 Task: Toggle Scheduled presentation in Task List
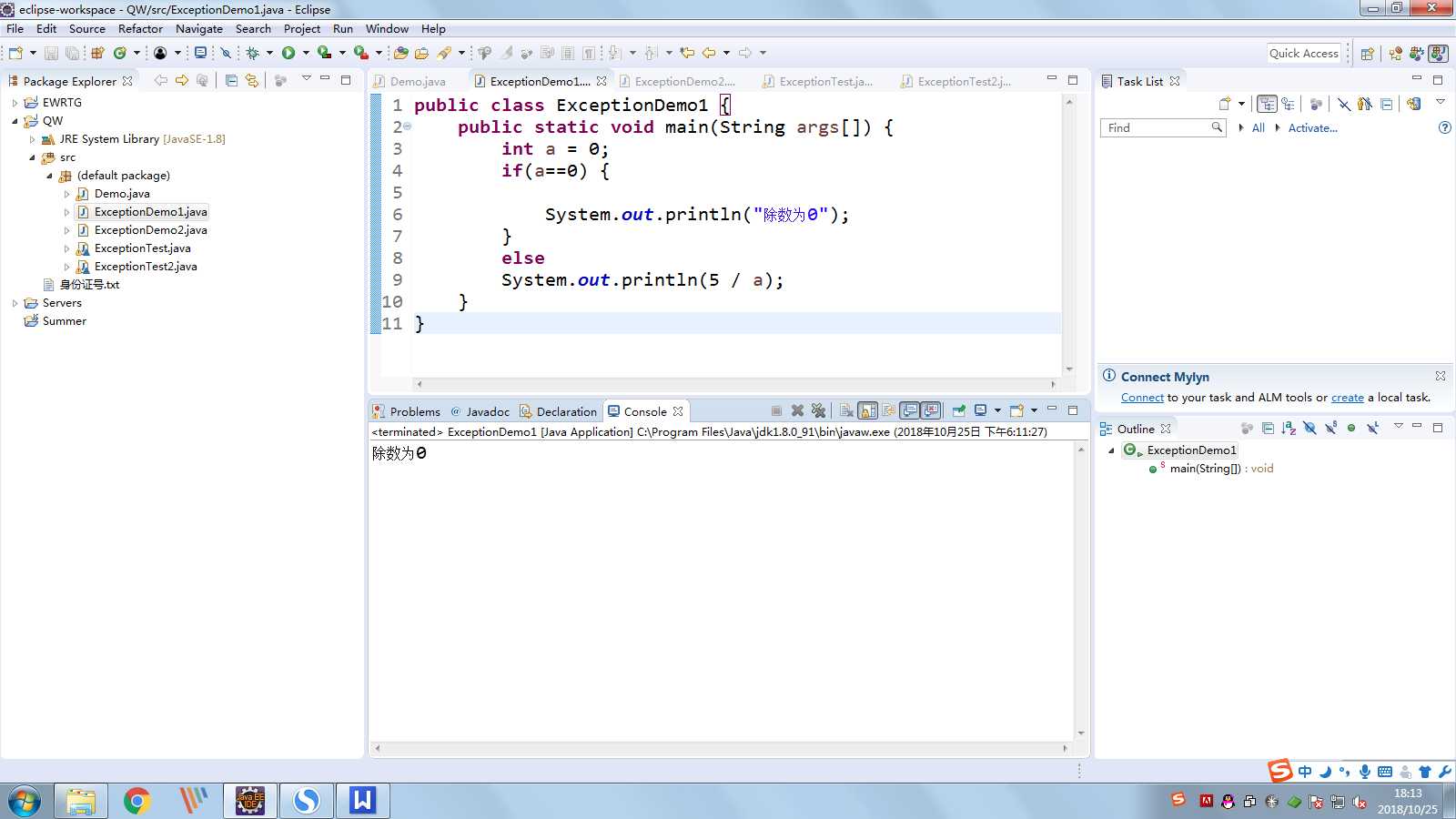[x=1288, y=103]
